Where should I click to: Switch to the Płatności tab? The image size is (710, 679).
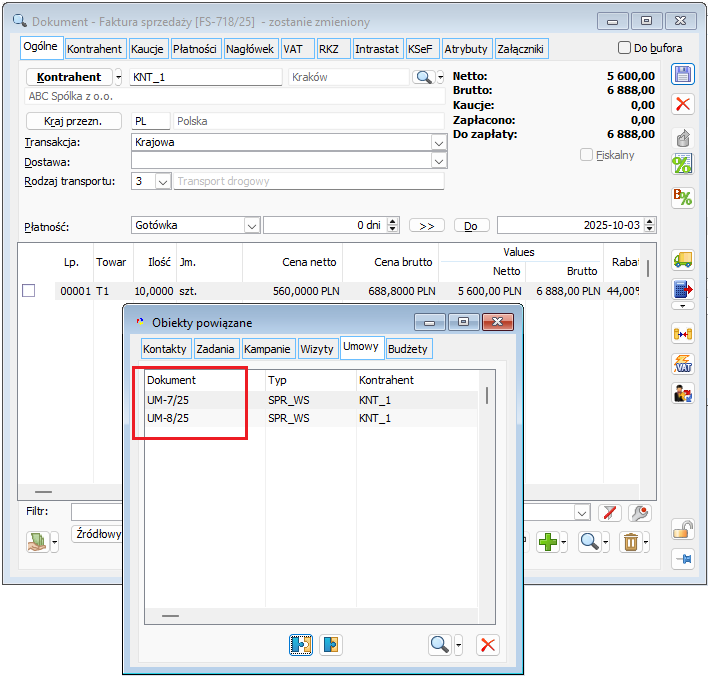[x=194, y=48]
